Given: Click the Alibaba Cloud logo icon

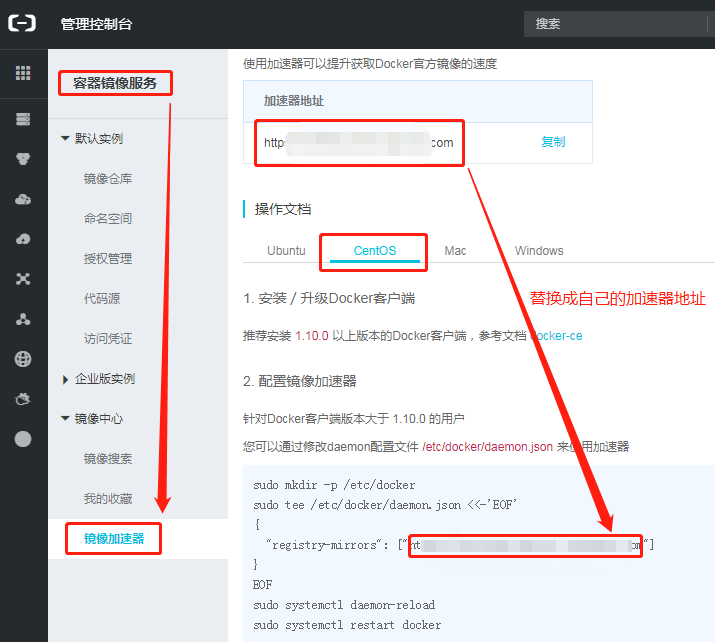Looking at the screenshot, I should (23, 24).
